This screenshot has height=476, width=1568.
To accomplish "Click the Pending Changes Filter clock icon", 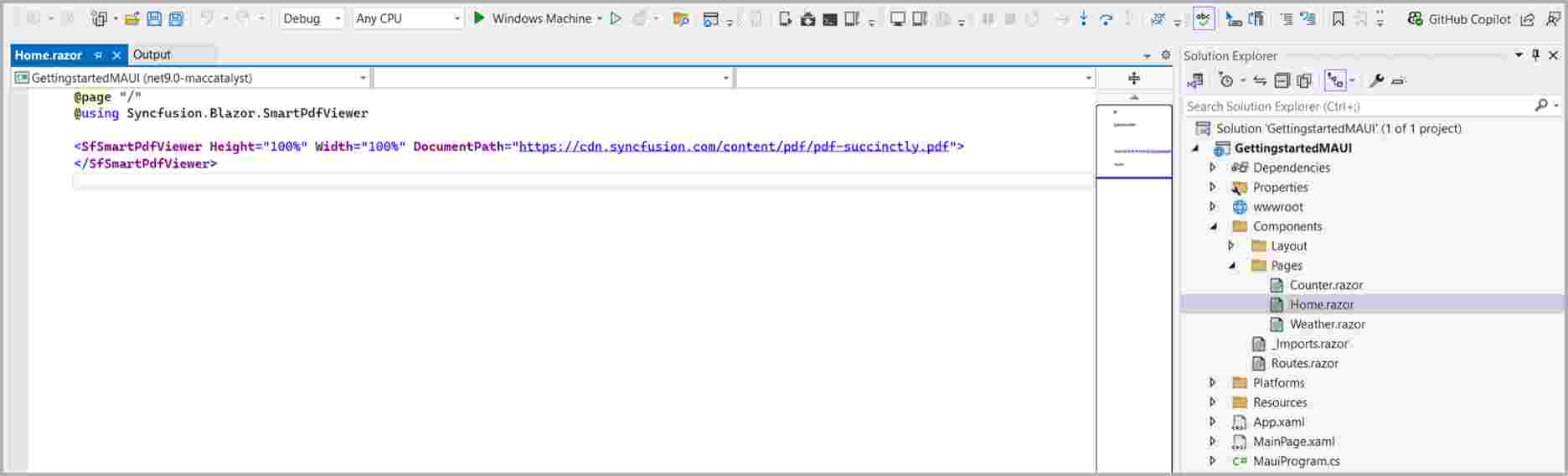I will (x=1226, y=80).
